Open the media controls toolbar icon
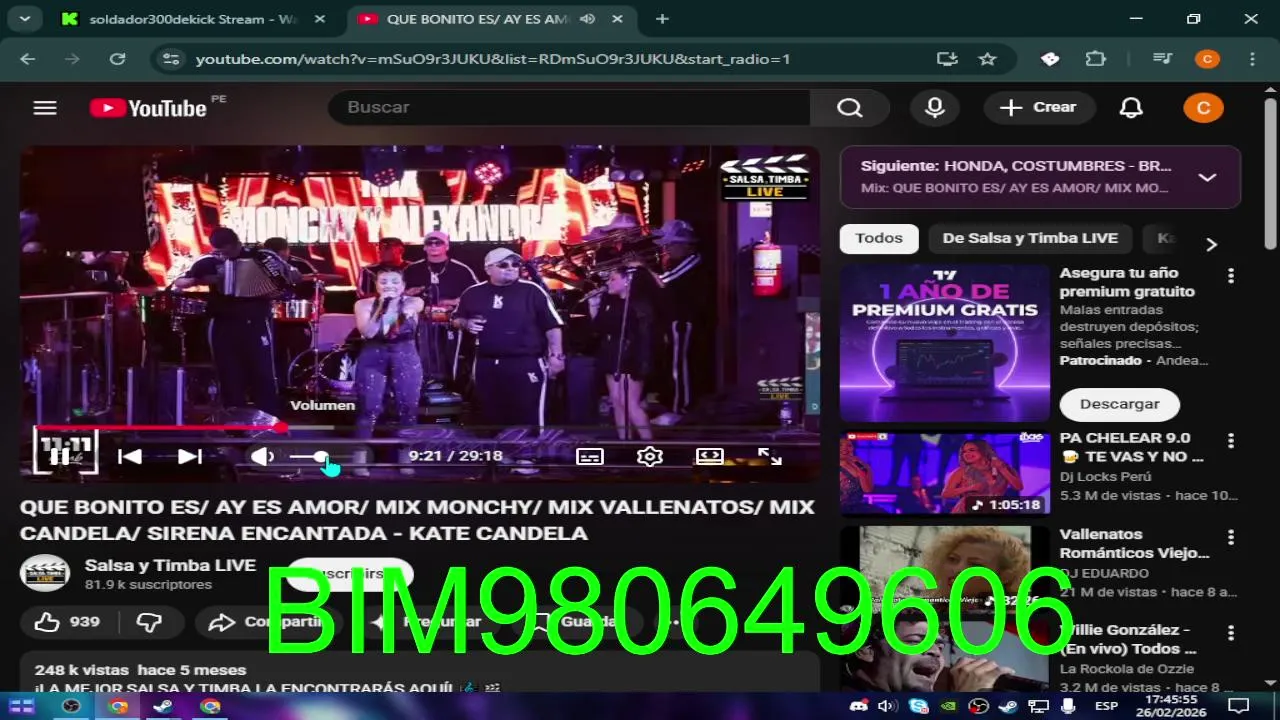This screenshot has width=1280, height=720. [x=1162, y=59]
